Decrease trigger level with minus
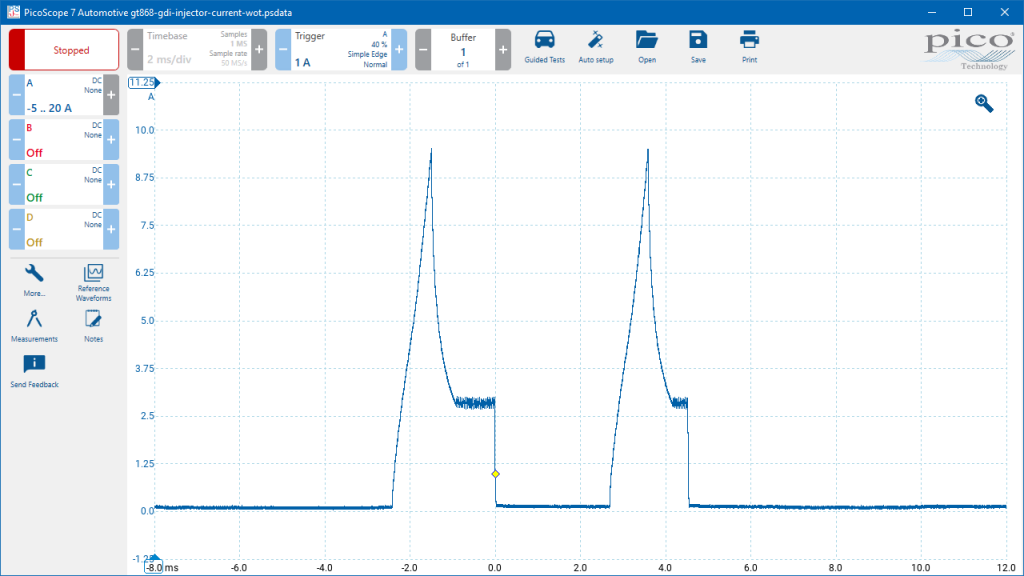 (283, 50)
